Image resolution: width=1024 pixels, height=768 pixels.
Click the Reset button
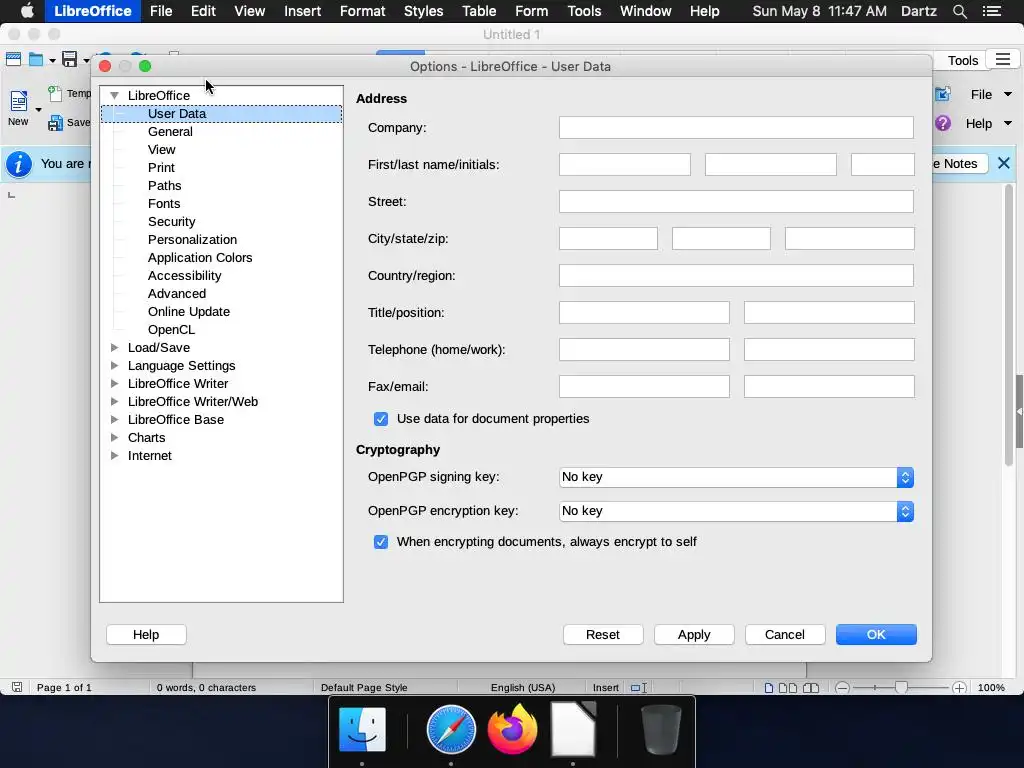click(603, 634)
